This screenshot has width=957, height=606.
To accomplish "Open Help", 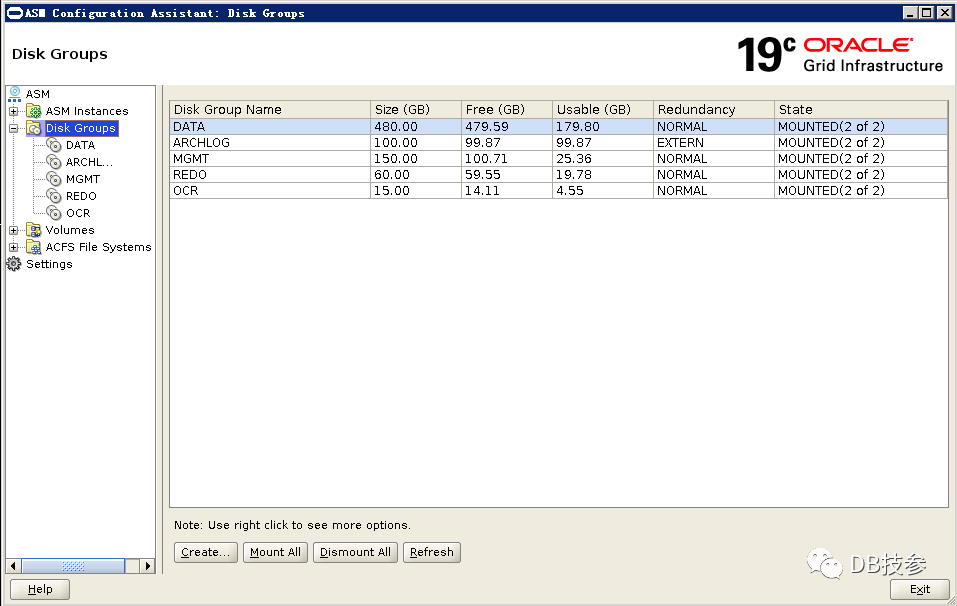I will tap(40, 590).
